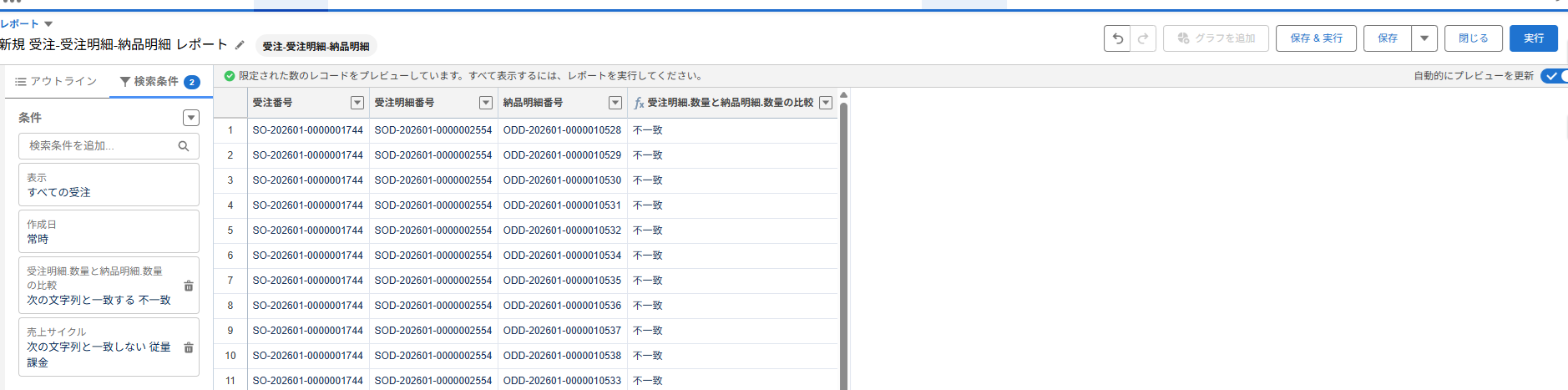Delete the 受注明細.数量と納品明細.数量の比較 filter via trash icon

[189, 286]
